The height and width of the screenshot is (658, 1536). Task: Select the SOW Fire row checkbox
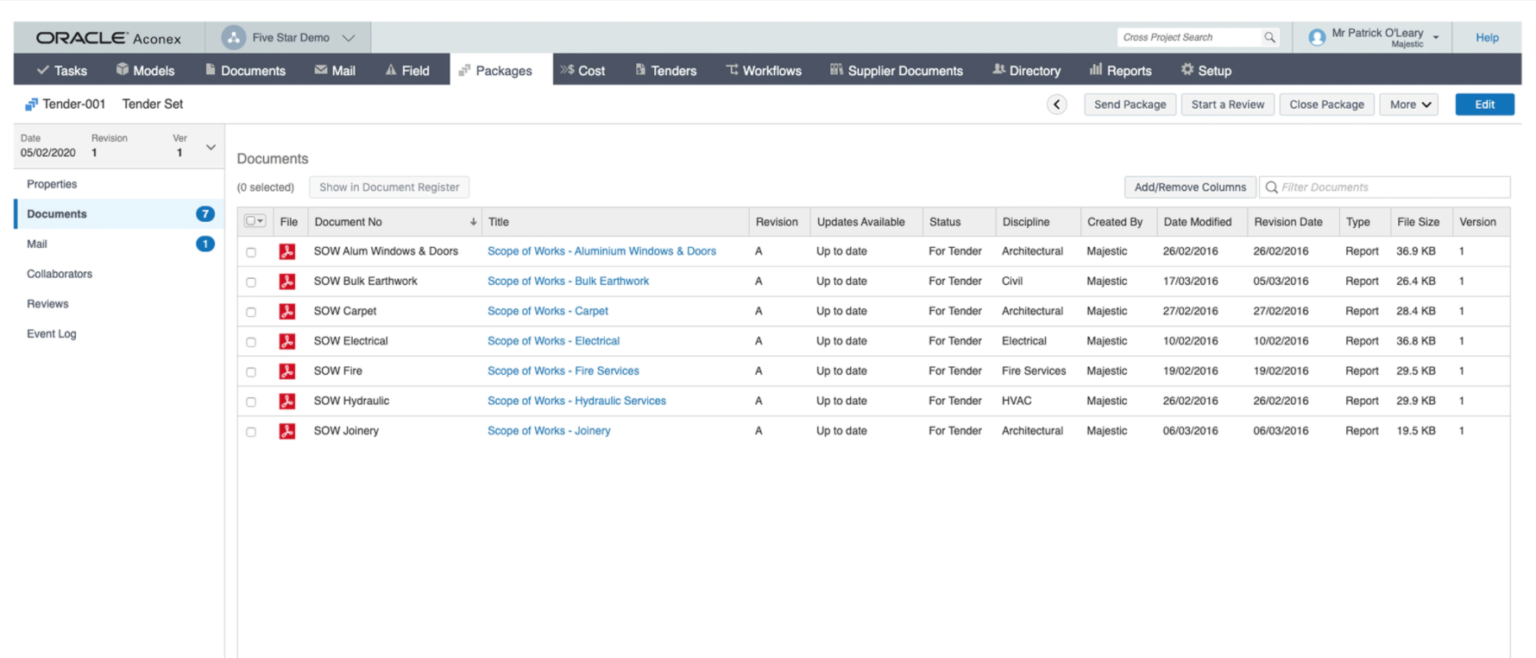click(x=251, y=372)
